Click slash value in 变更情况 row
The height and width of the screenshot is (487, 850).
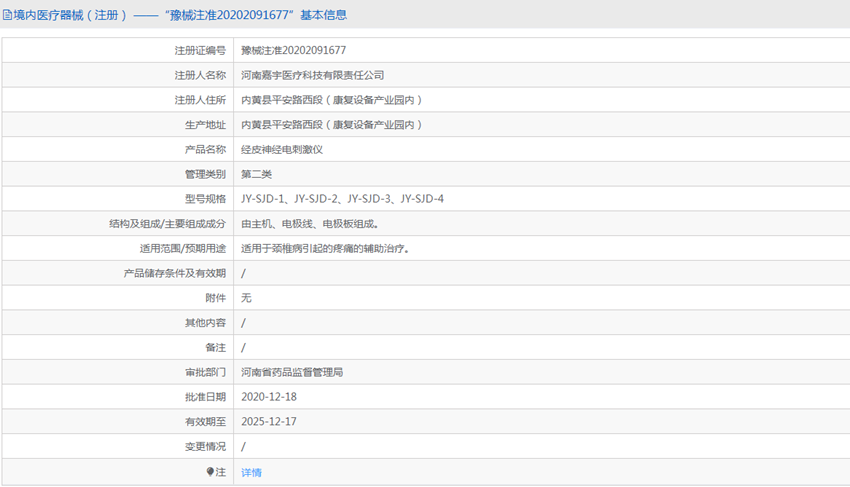click(x=243, y=446)
